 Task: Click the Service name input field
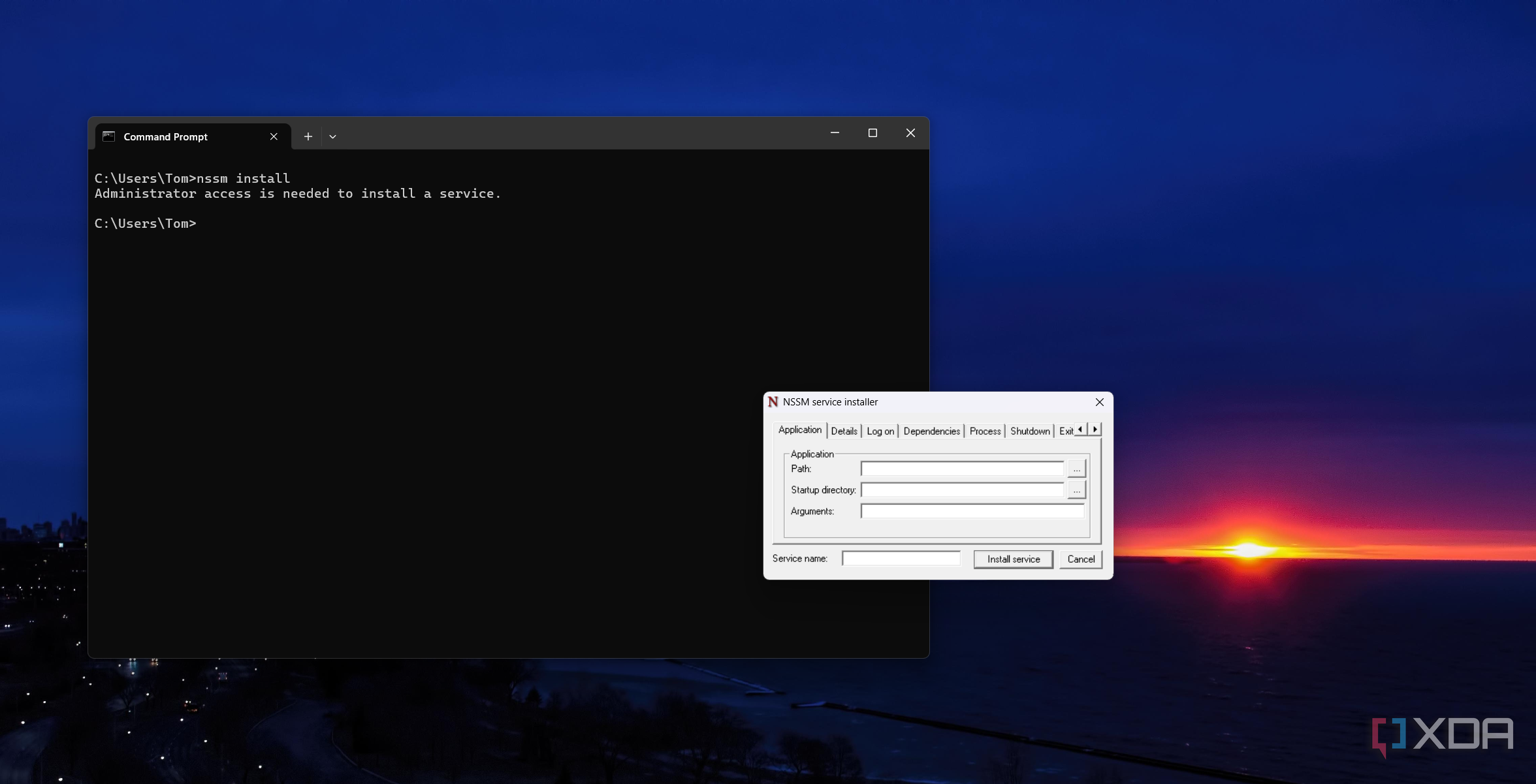(x=901, y=558)
